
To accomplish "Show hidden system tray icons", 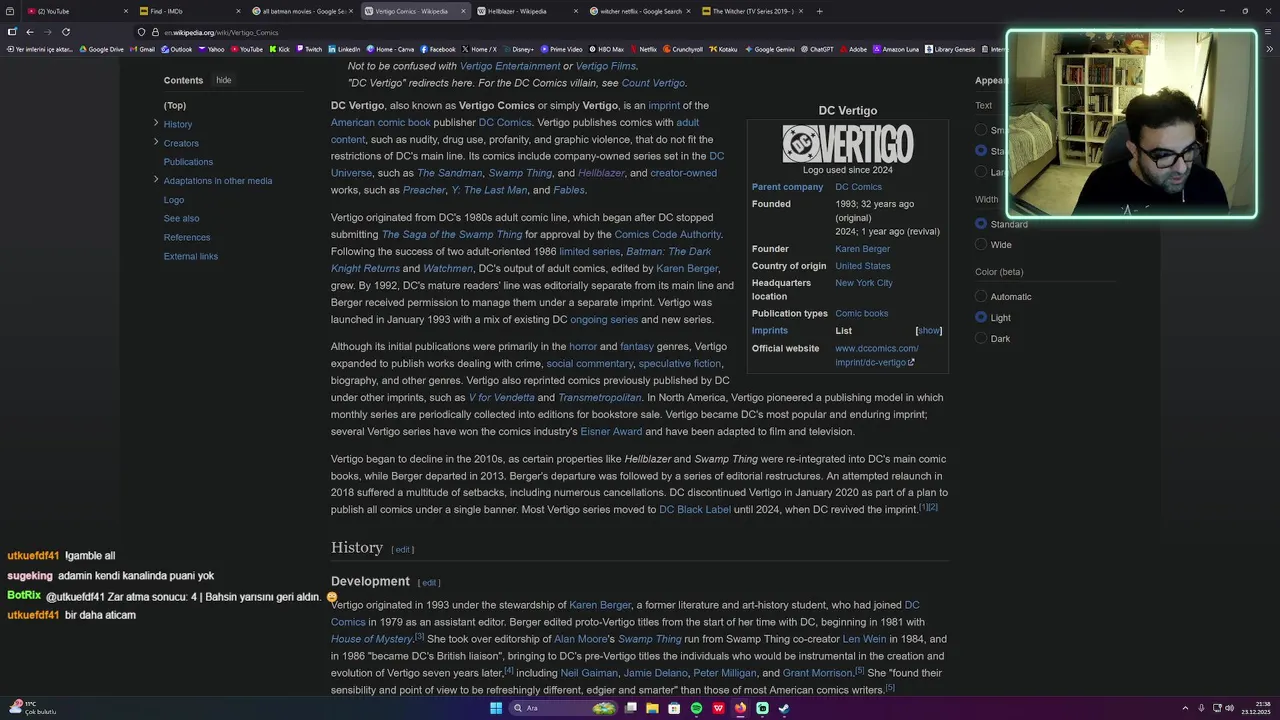I will tap(1185, 708).
